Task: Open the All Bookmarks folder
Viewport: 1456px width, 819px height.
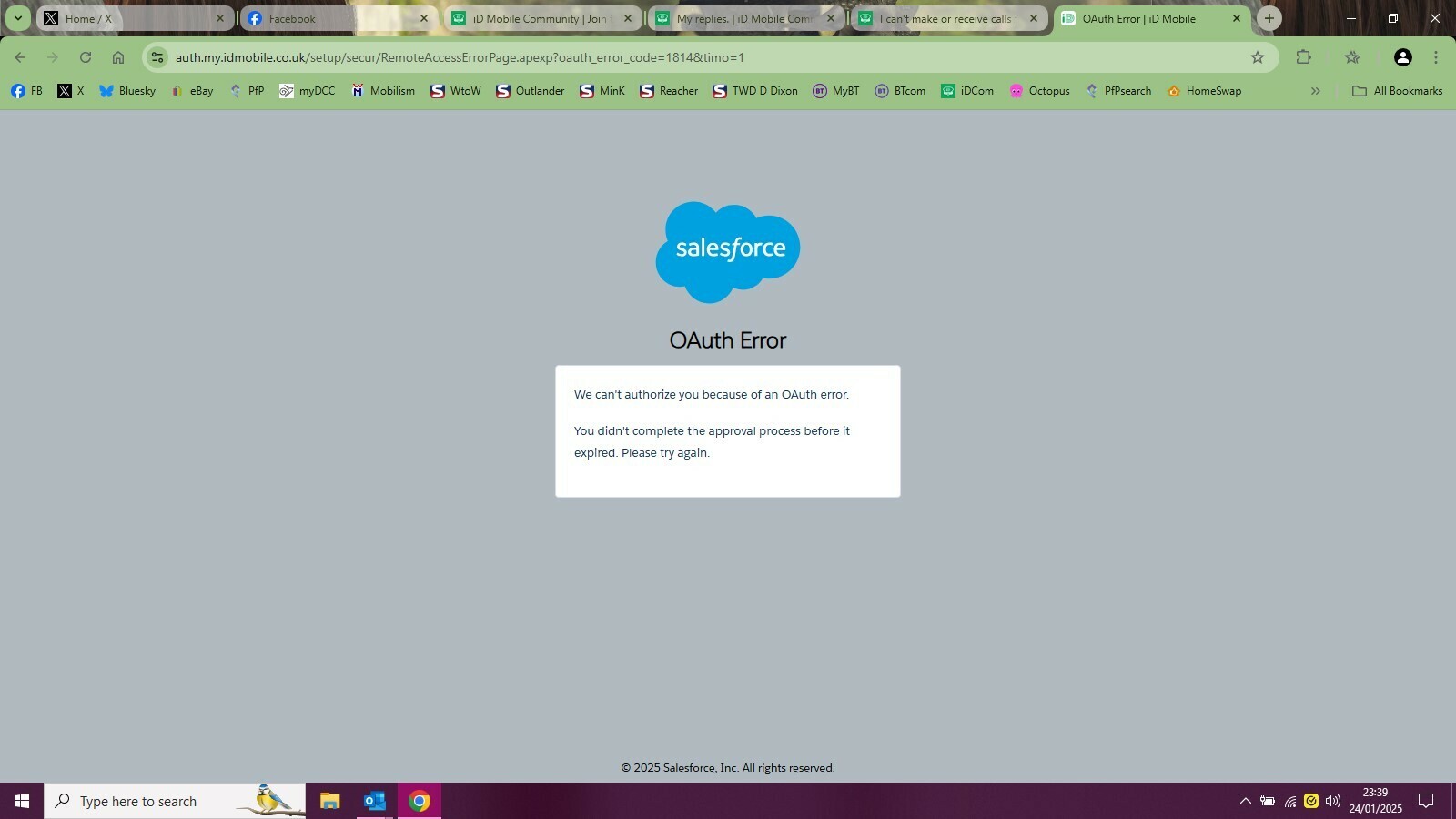Action: click(x=1398, y=91)
